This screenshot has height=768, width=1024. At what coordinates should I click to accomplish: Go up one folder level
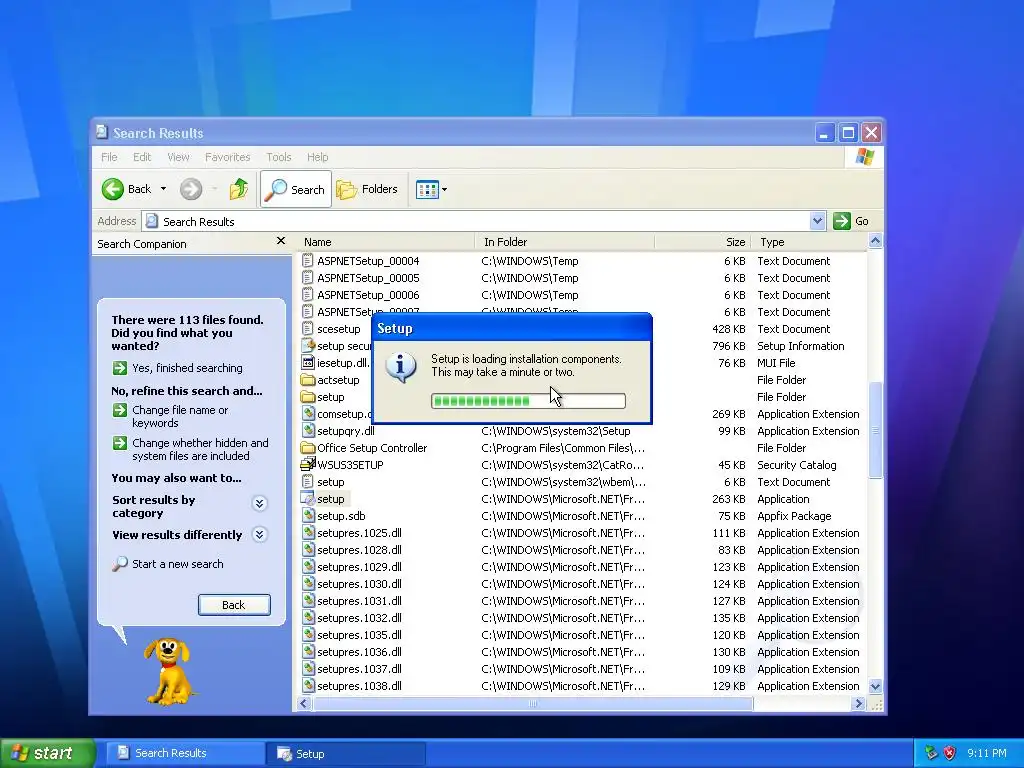click(238, 189)
